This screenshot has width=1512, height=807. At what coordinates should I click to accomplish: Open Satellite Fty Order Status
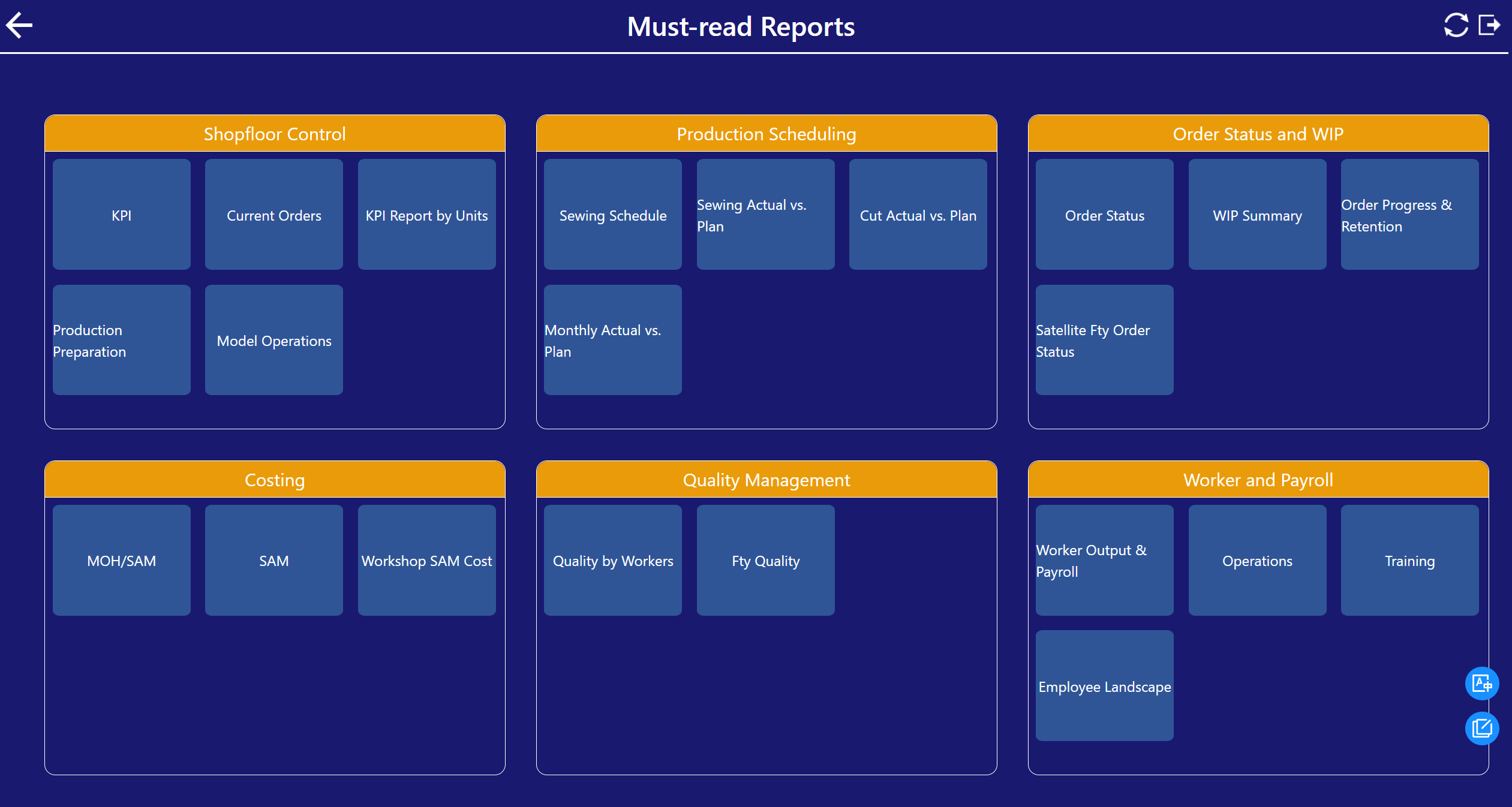point(1104,340)
